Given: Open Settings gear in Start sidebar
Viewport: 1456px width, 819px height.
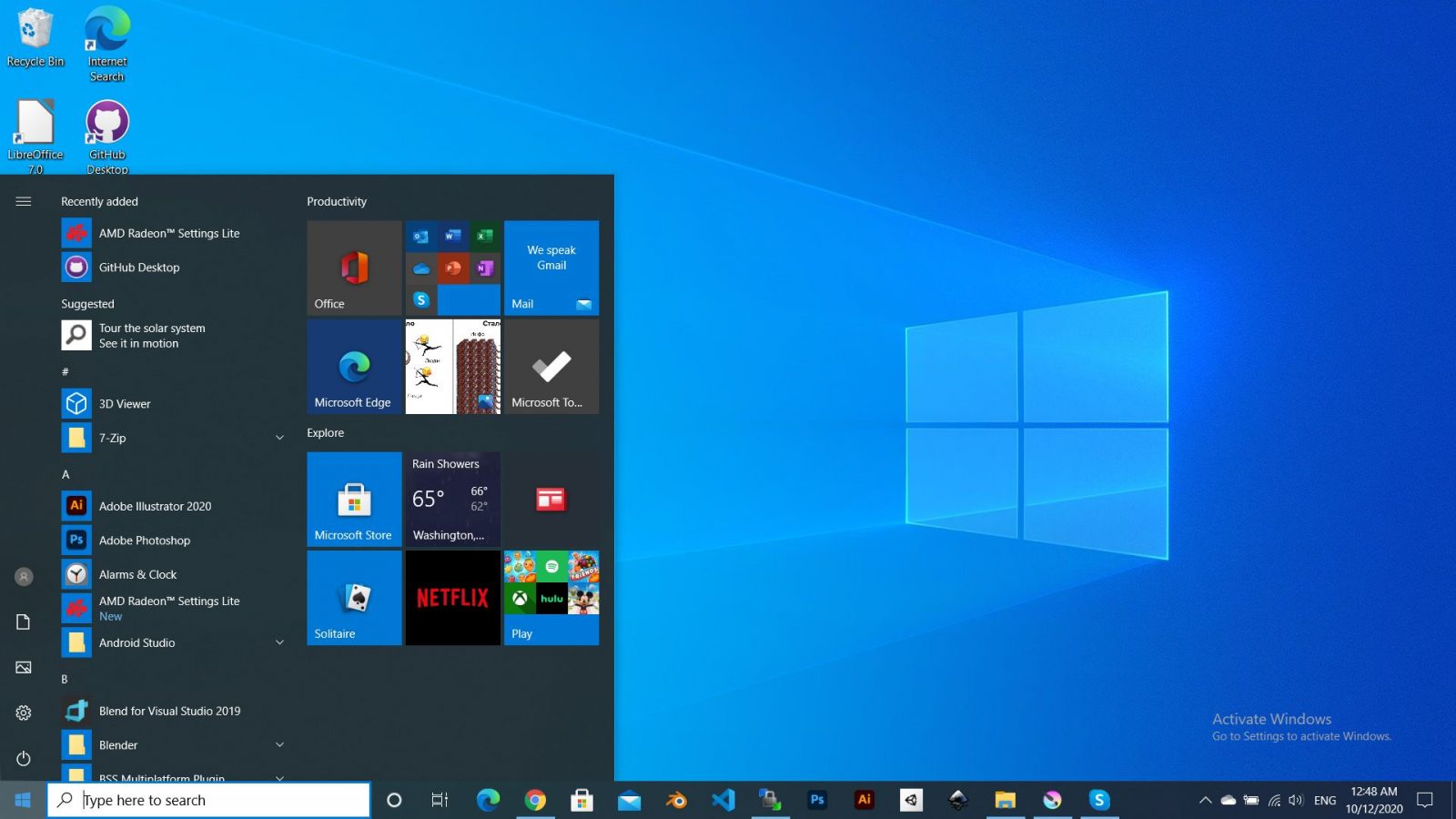Looking at the screenshot, I should 24,713.
